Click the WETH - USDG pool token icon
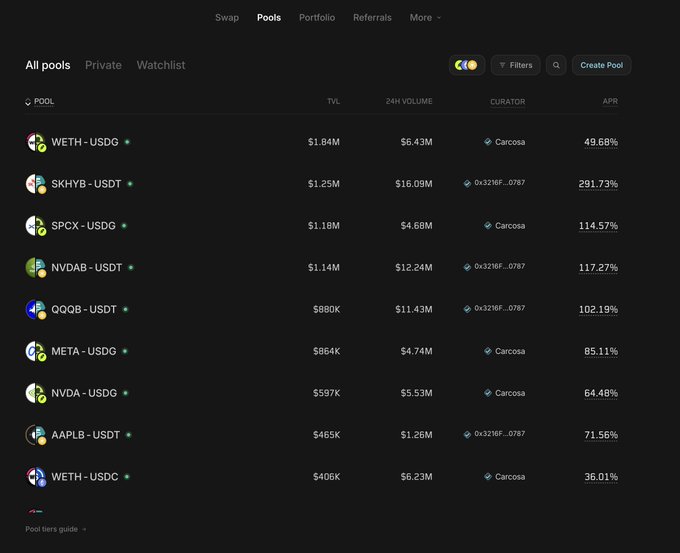This screenshot has height=553, width=680. (x=36, y=142)
